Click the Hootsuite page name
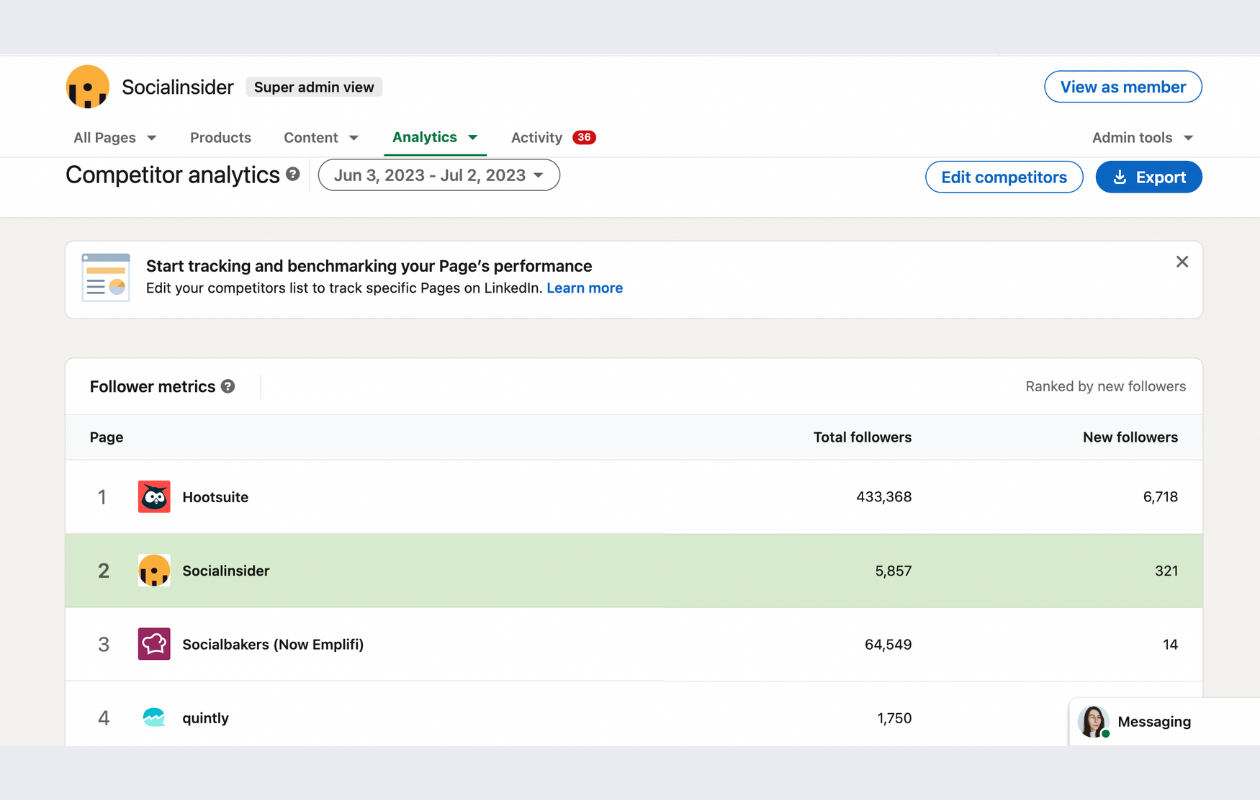The image size is (1260, 800). tap(215, 497)
